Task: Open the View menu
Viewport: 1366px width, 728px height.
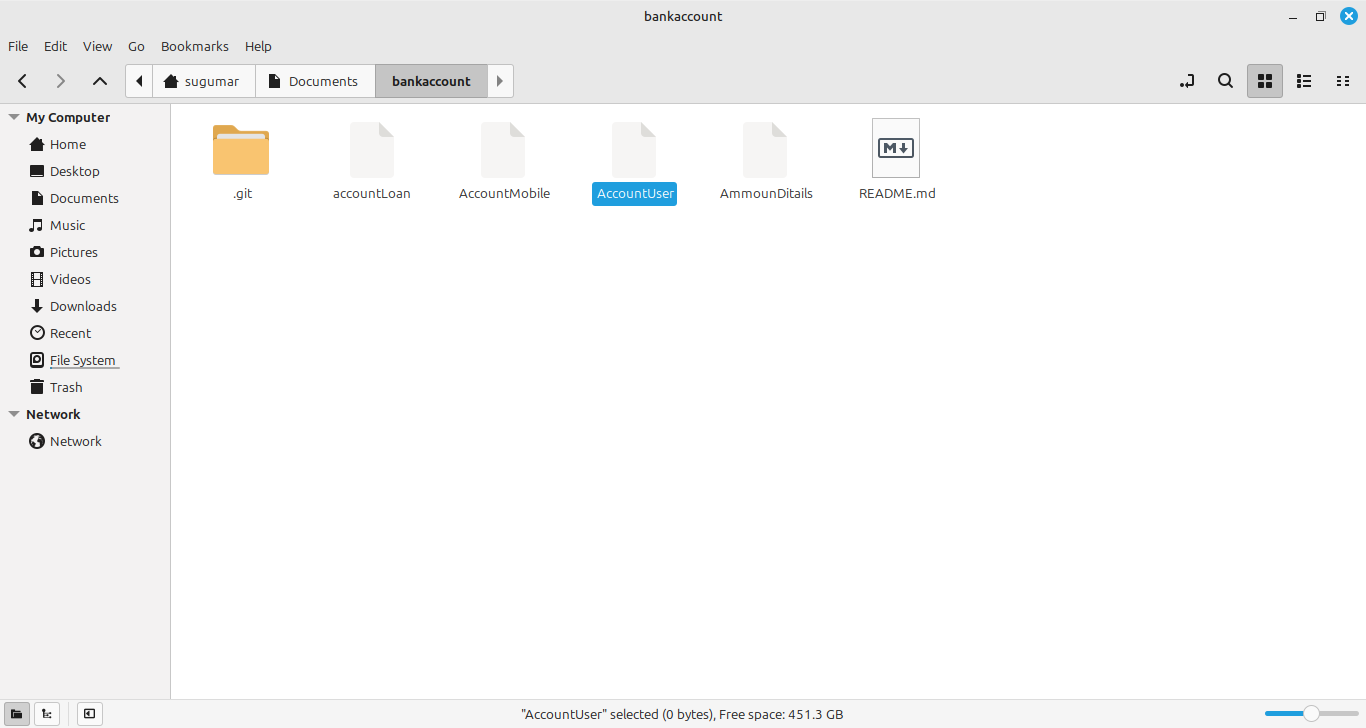Action: coord(98,46)
